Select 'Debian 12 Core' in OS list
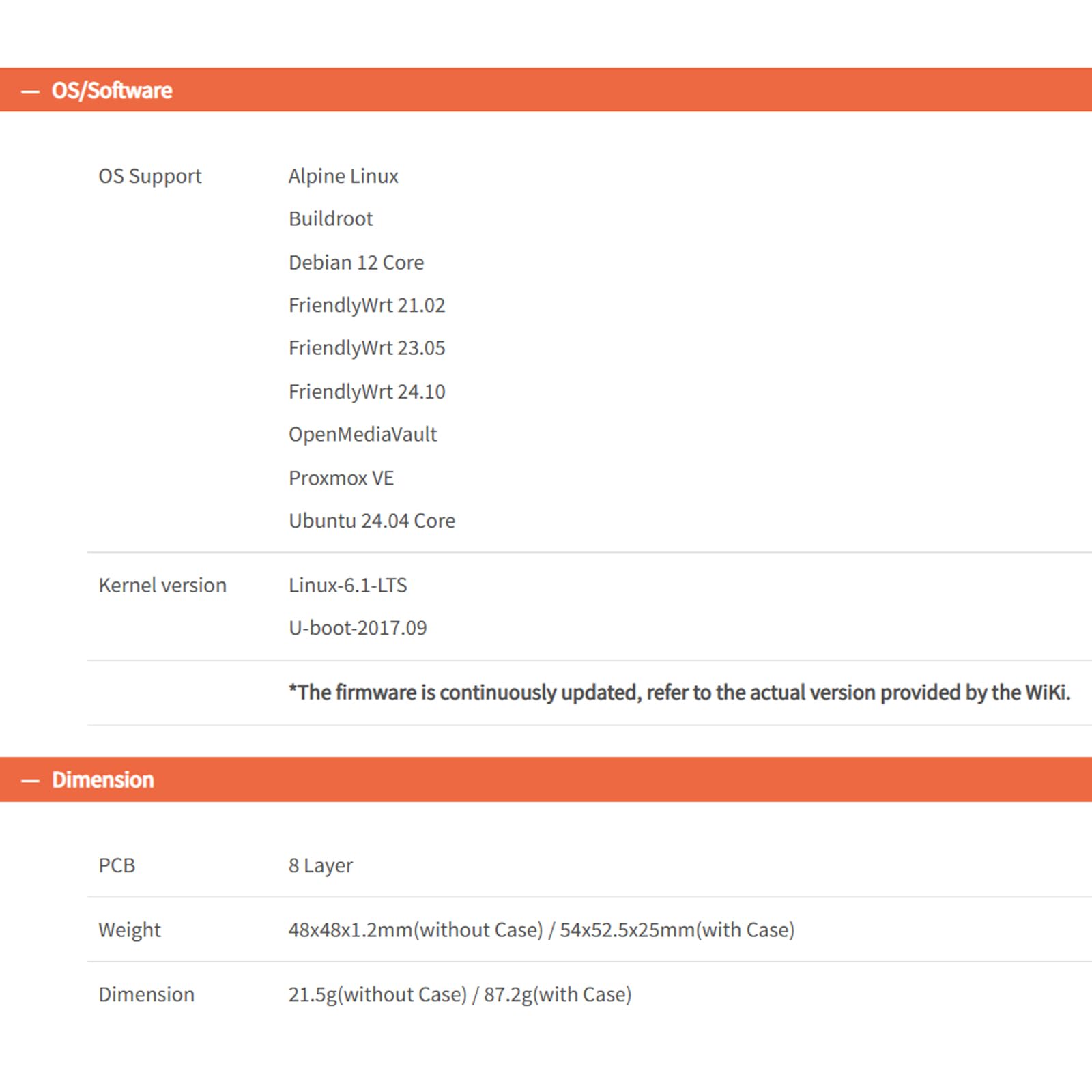The image size is (1092, 1092). point(356,262)
